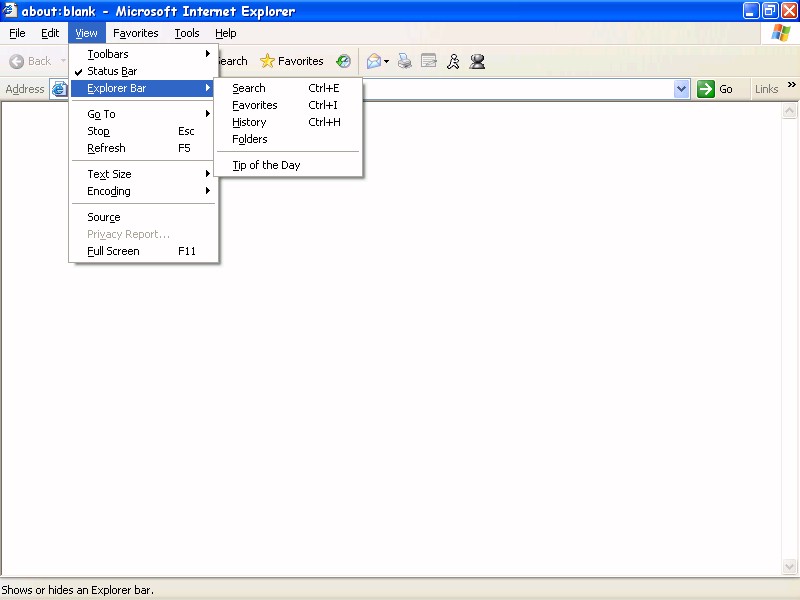The image size is (800, 600).
Task: Click the Links toolbar label
Action: 766,89
